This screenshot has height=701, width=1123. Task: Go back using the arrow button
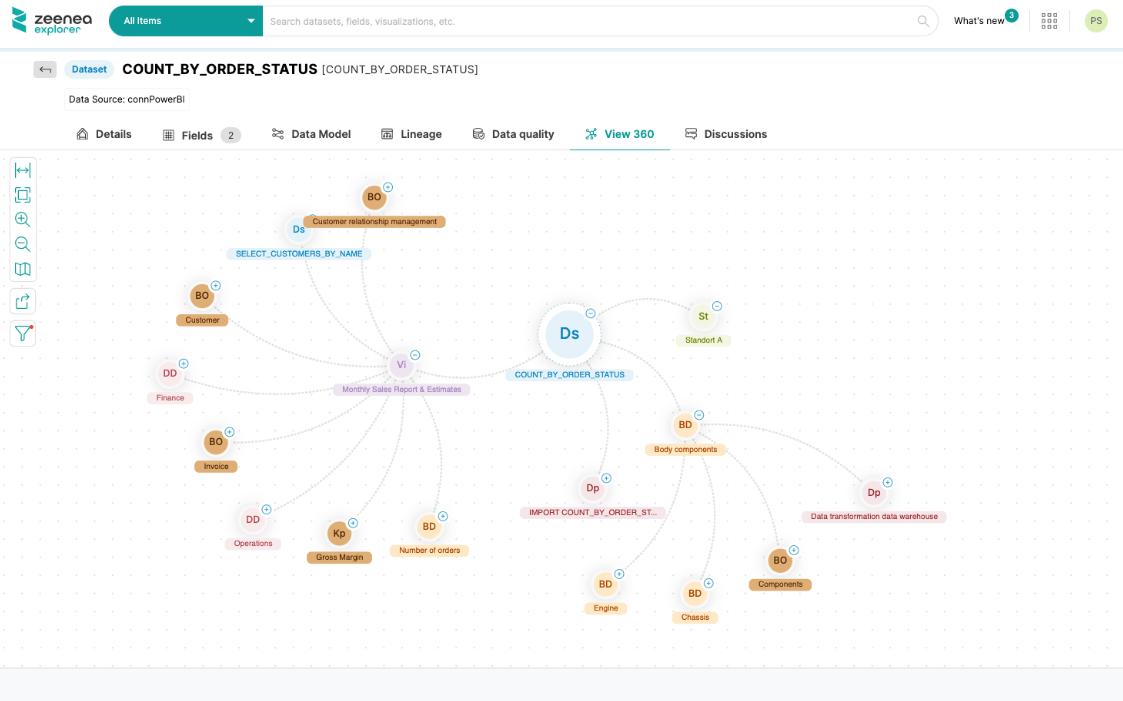pyautogui.click(x=45, y=69)
